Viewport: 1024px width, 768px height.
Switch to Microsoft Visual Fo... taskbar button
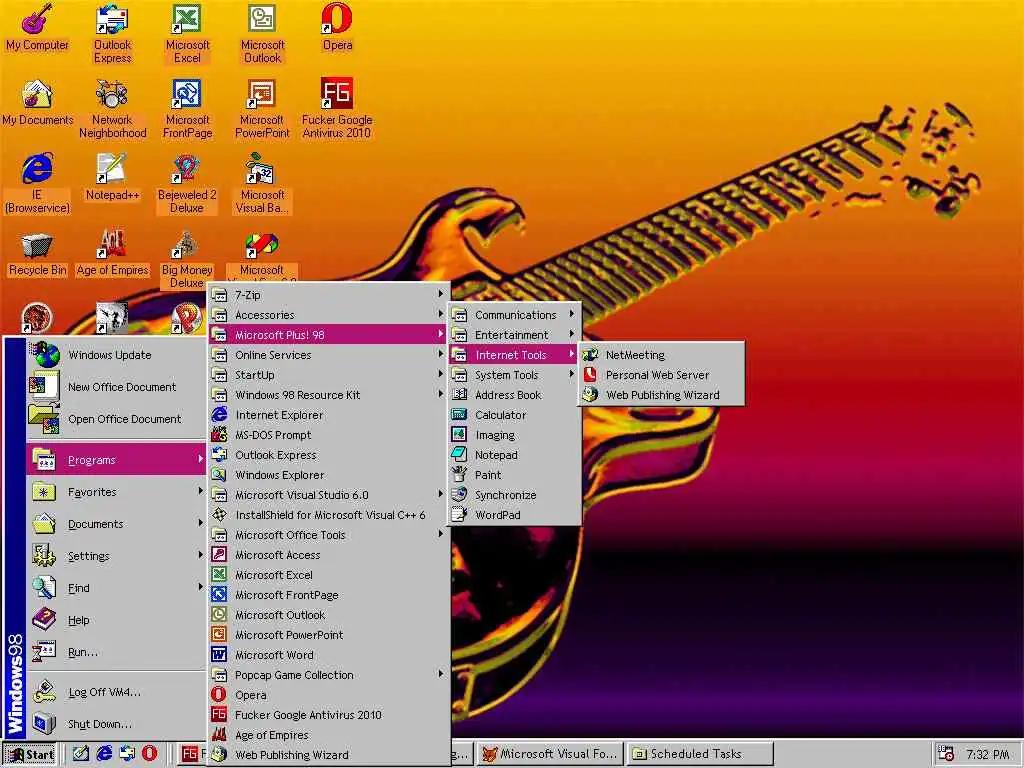coord(550,754)
